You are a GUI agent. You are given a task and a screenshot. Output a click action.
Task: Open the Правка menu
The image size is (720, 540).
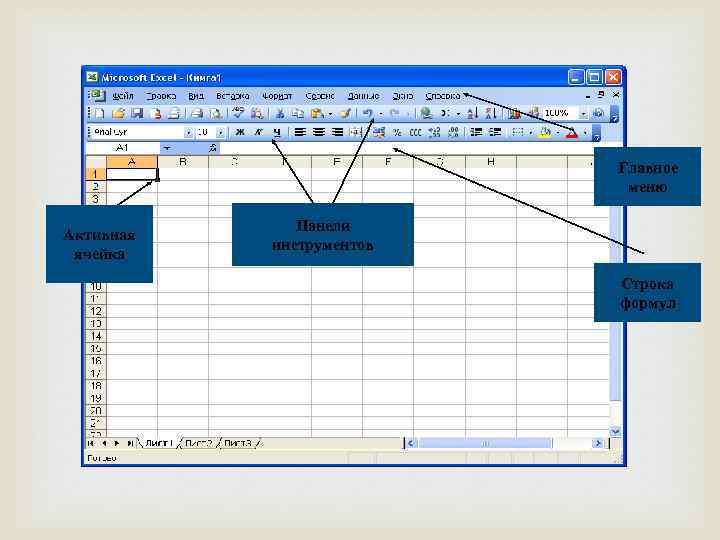[x=161, y=96]
